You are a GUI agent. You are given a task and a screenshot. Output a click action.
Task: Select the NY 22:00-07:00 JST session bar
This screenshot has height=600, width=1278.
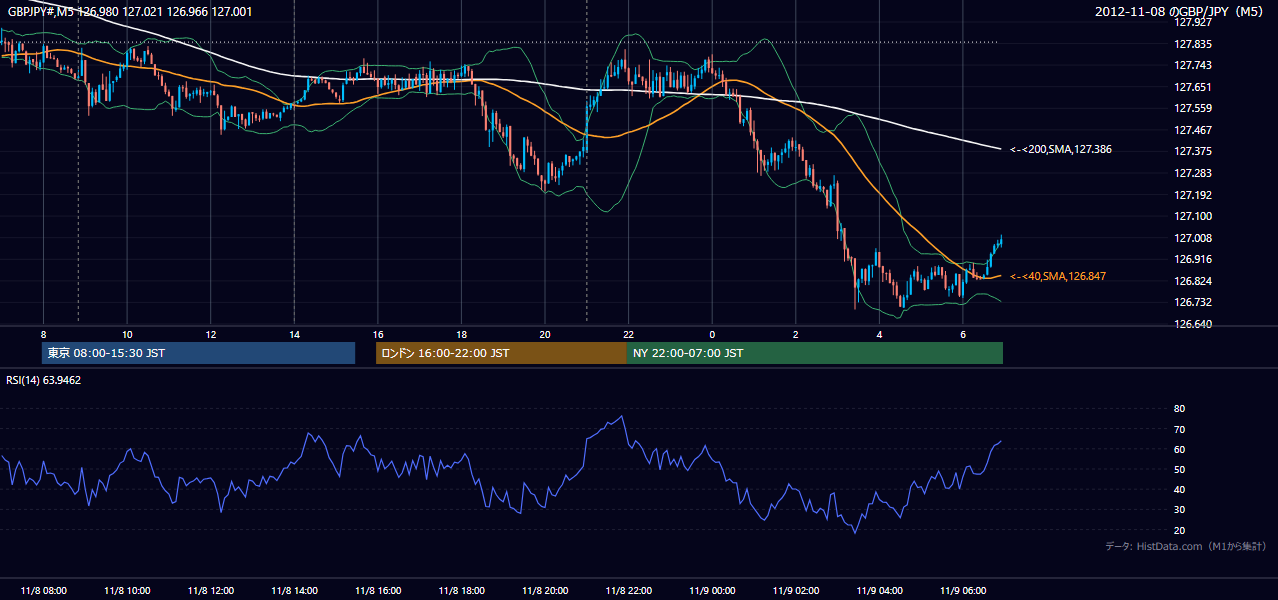pyautogui.click(x=815, y=353)
